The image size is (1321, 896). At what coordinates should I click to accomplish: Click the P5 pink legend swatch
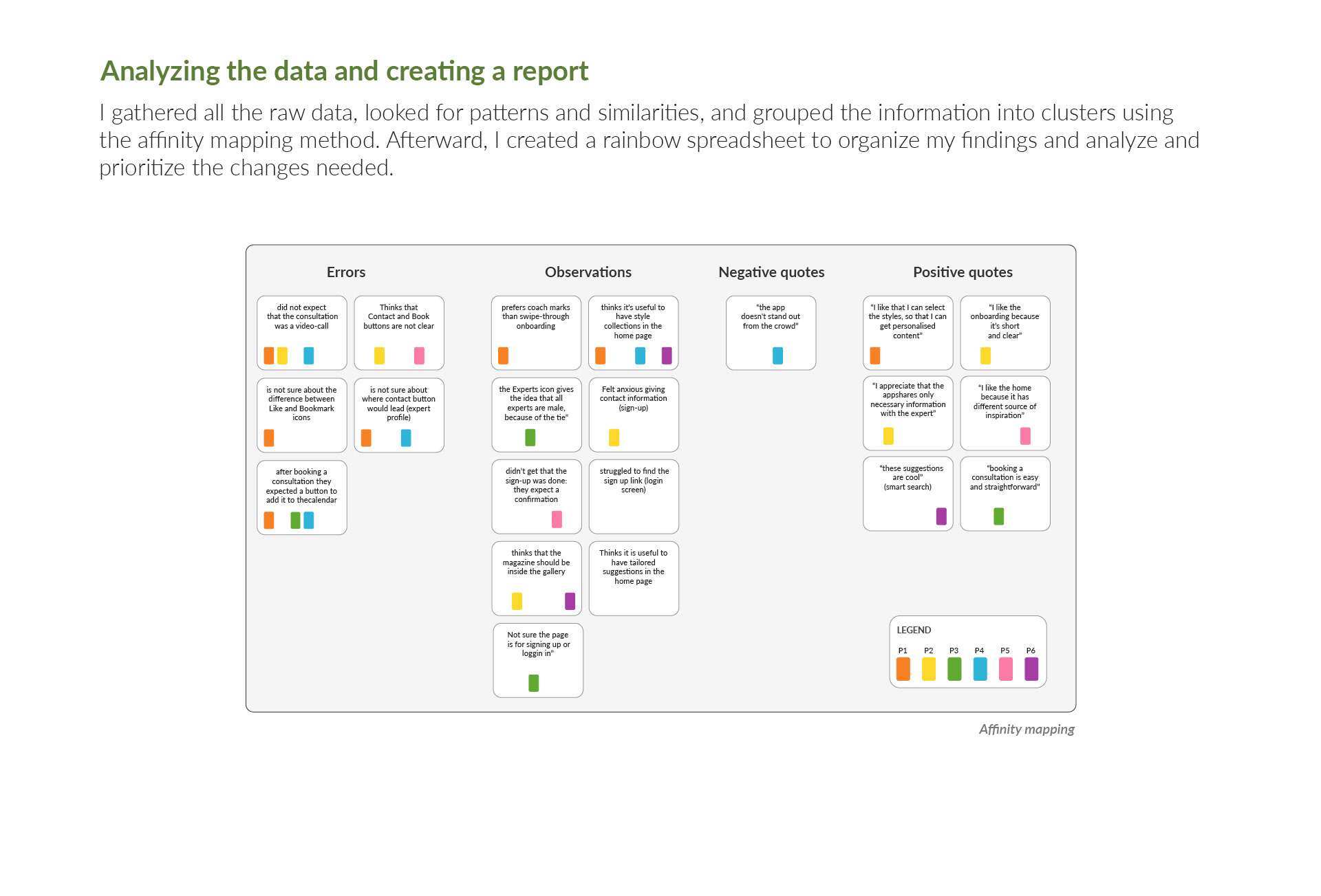tap(1005, 669)
